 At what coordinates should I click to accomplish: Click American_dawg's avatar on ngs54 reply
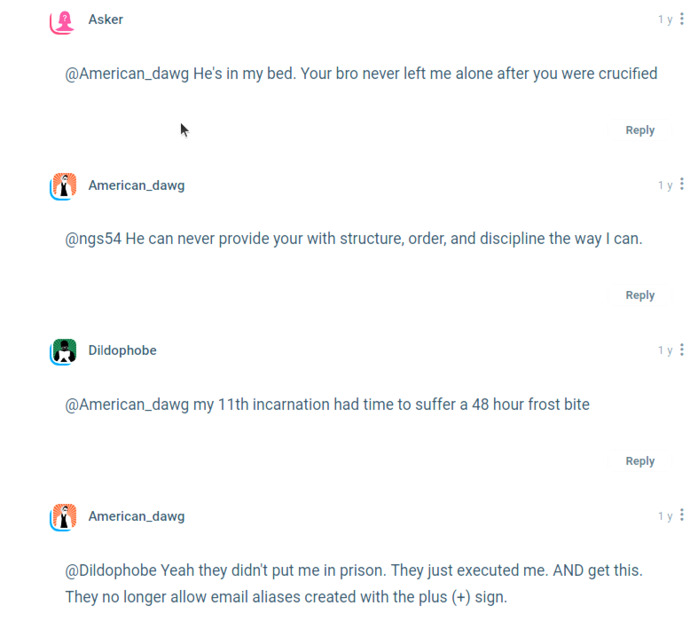point(63,186)
